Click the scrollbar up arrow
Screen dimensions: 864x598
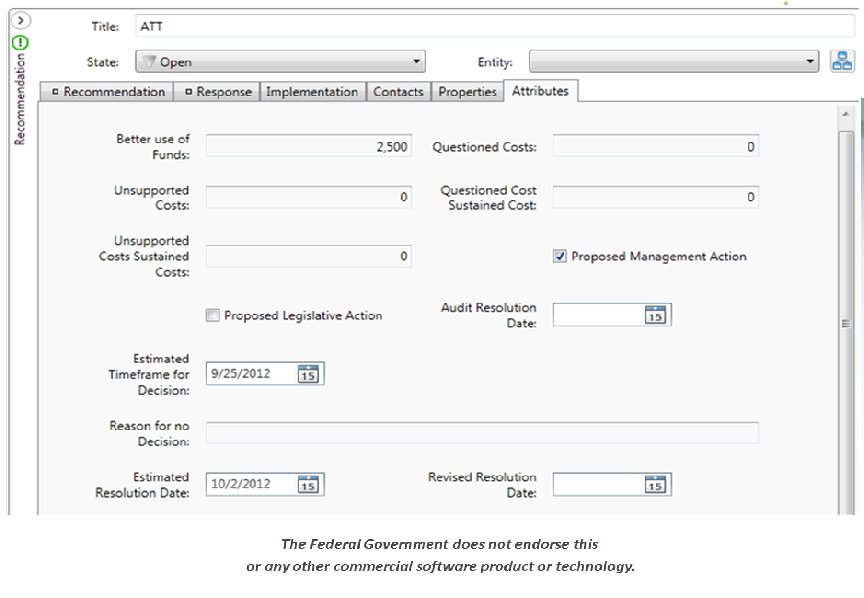(x=845, y=114)
